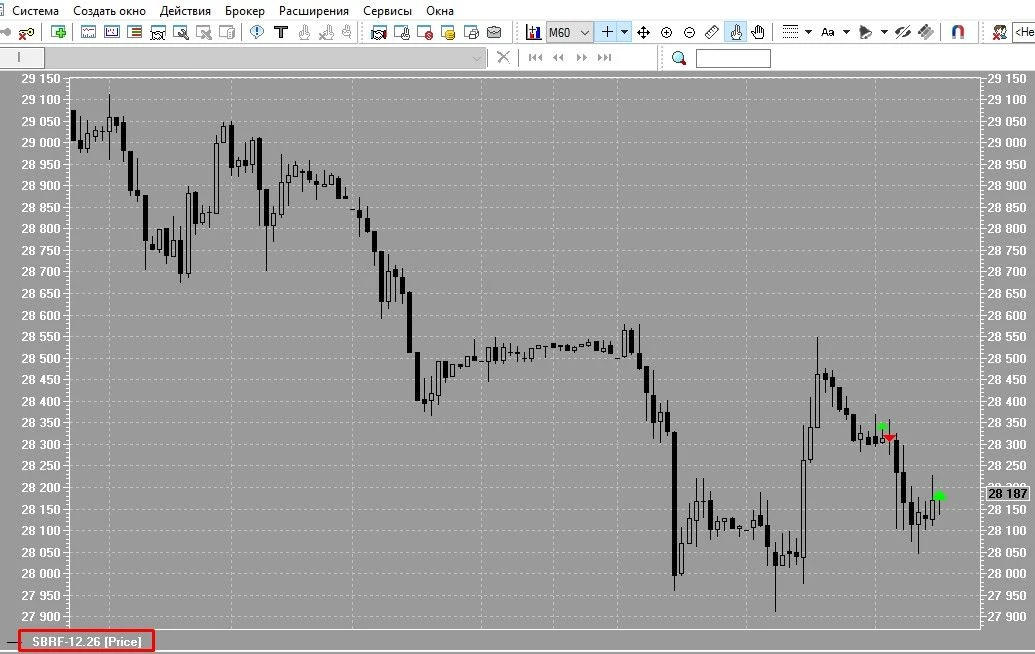This screenshot has width=1035, height=654.
Task: Open the Сервисы menu
Action: click(x=387, y=11)
